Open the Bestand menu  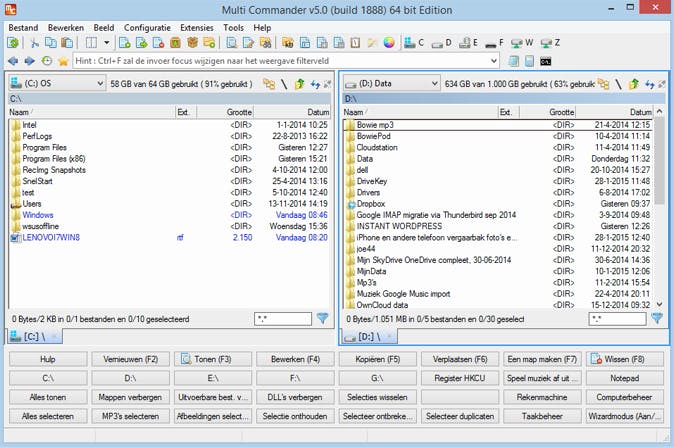[x=23, y=28]
